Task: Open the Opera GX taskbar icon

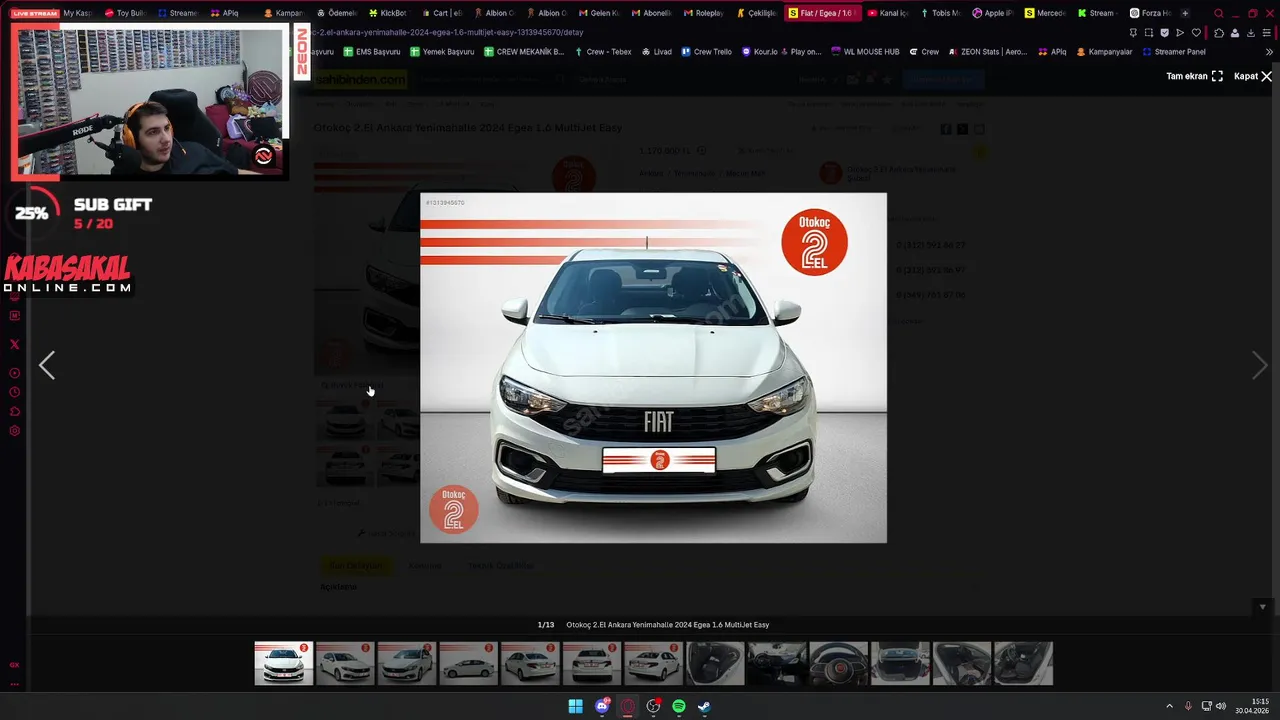Action: coord(627,706)
